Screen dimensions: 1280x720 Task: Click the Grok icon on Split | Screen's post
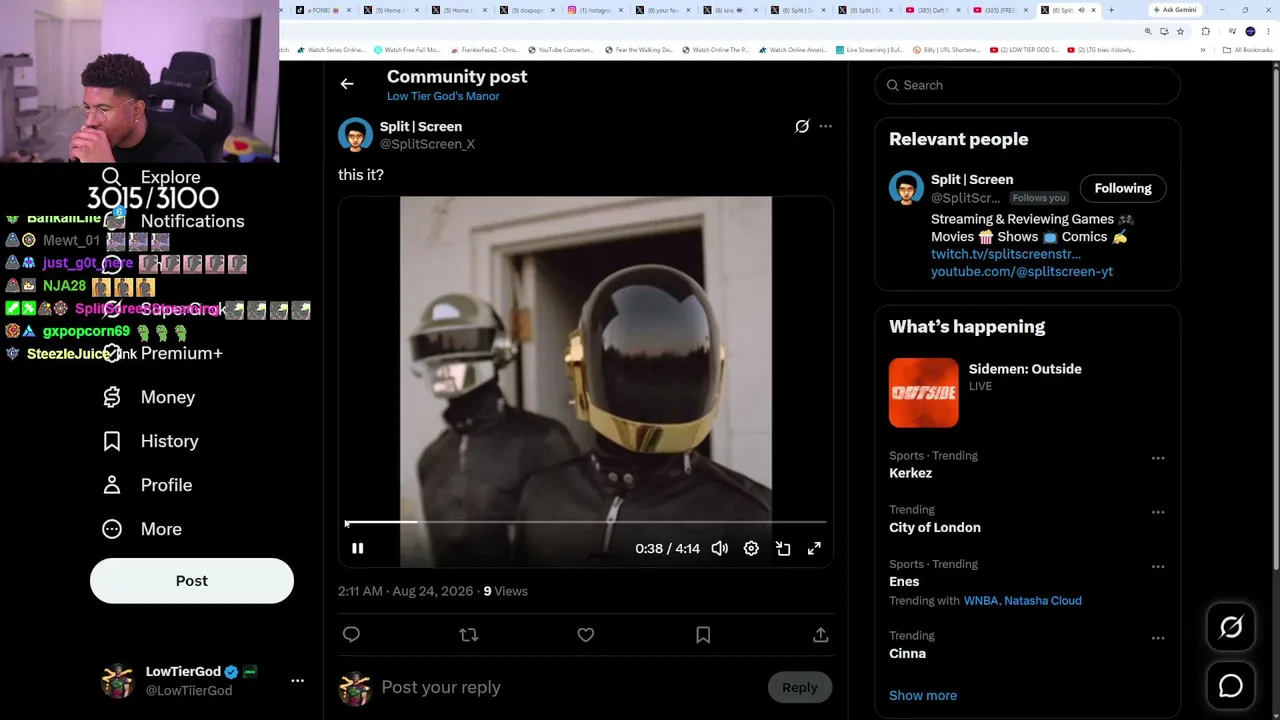tap(802, 127)
